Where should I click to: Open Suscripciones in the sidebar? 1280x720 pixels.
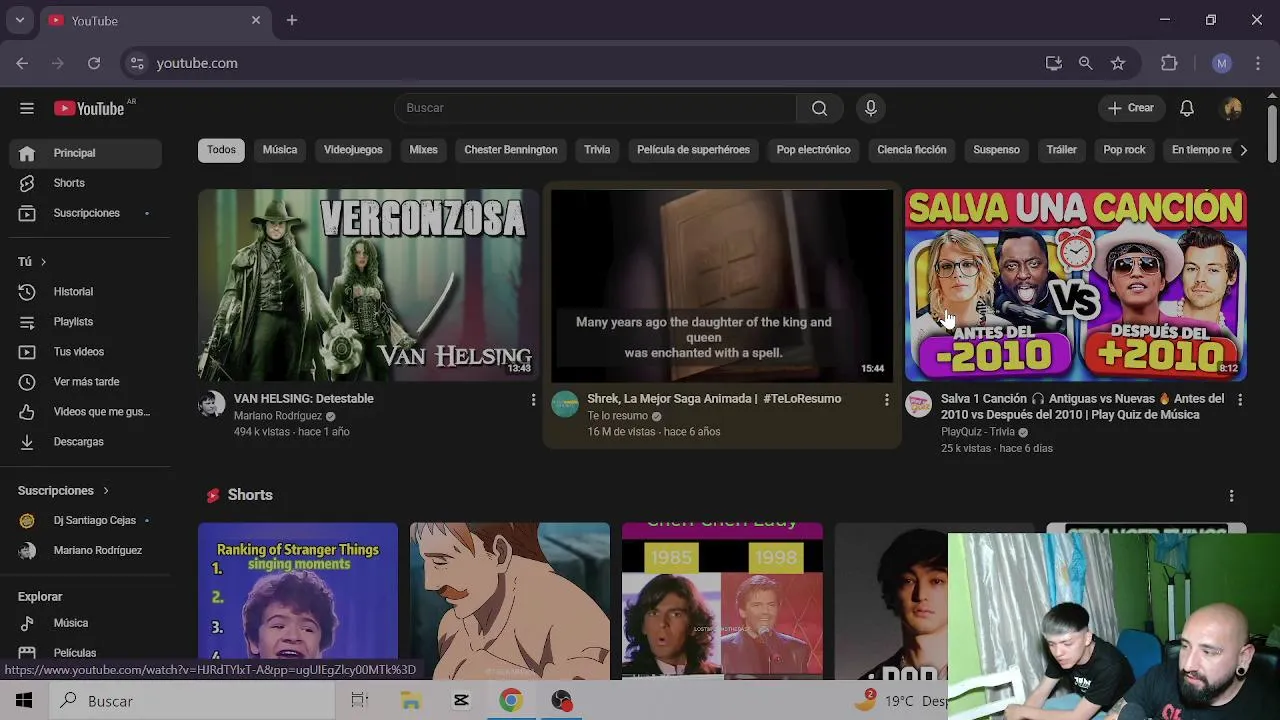tap(85, 213)
